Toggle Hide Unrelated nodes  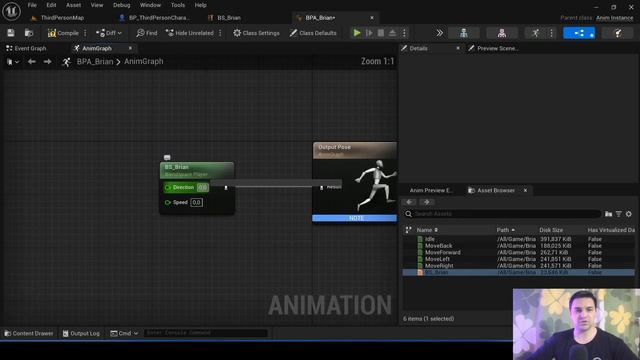(189, 33)
